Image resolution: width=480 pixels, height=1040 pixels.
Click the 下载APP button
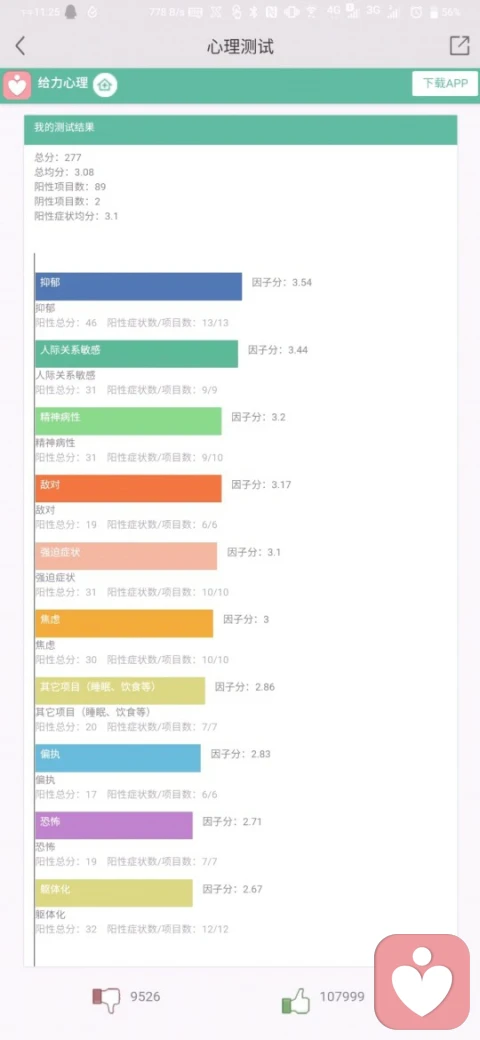pos(445,84)
